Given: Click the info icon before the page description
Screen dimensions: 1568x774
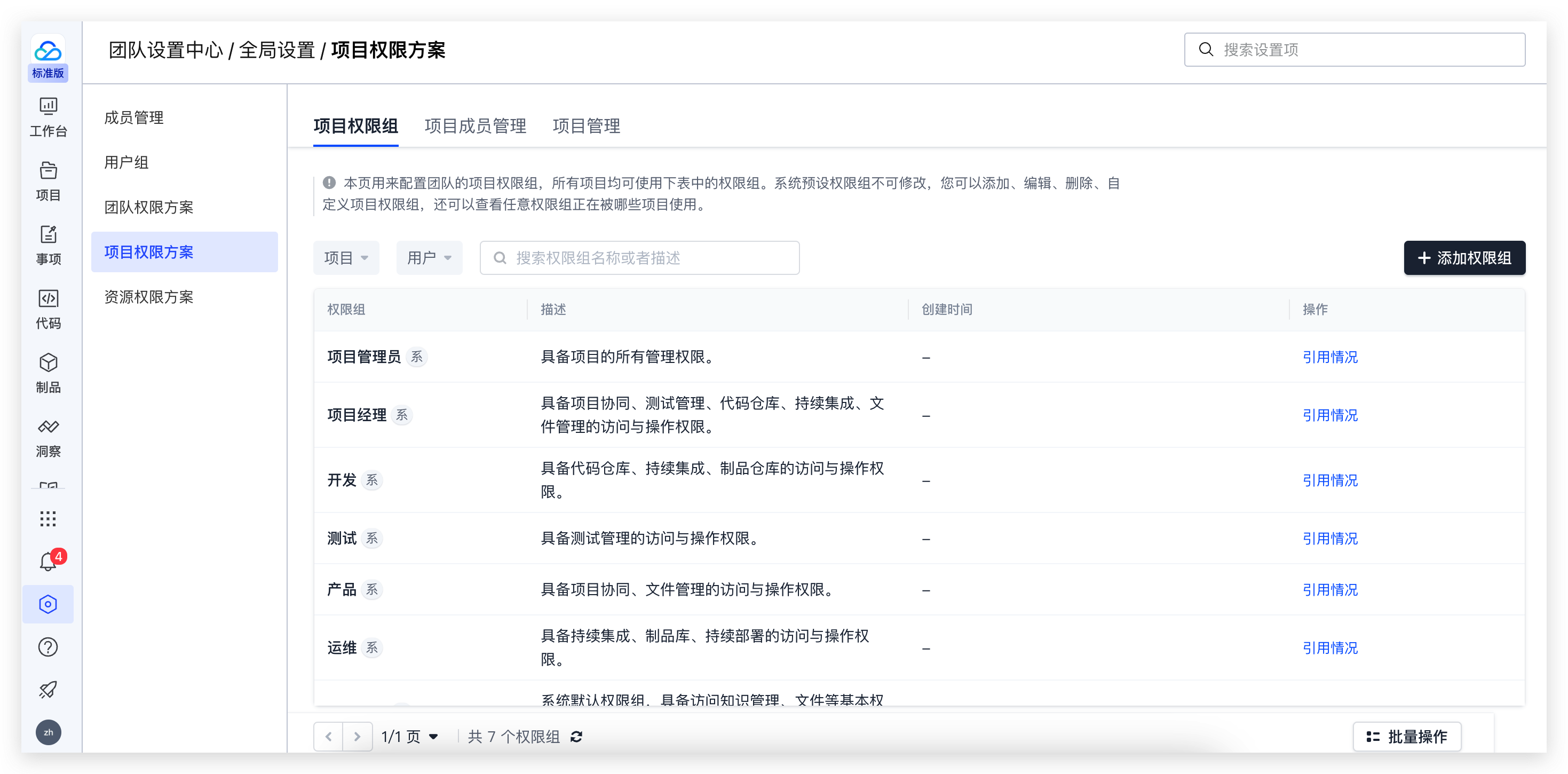Looking at the screenshot, I should pos(329,183).
